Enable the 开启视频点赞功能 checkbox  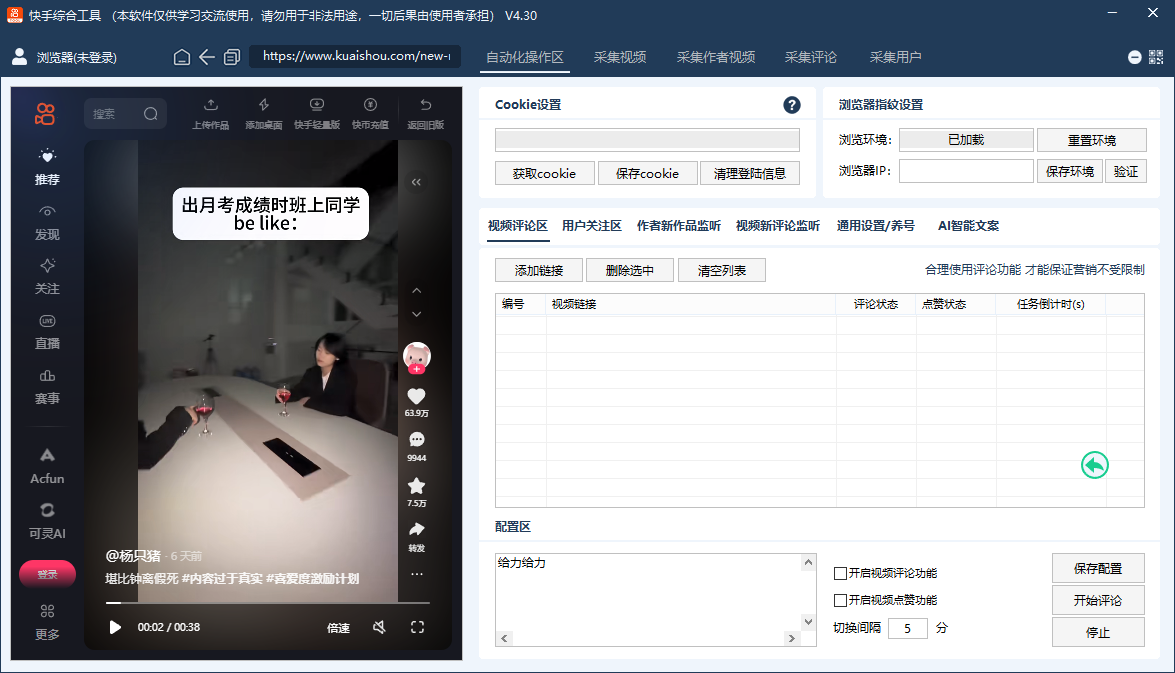(840, 600)
